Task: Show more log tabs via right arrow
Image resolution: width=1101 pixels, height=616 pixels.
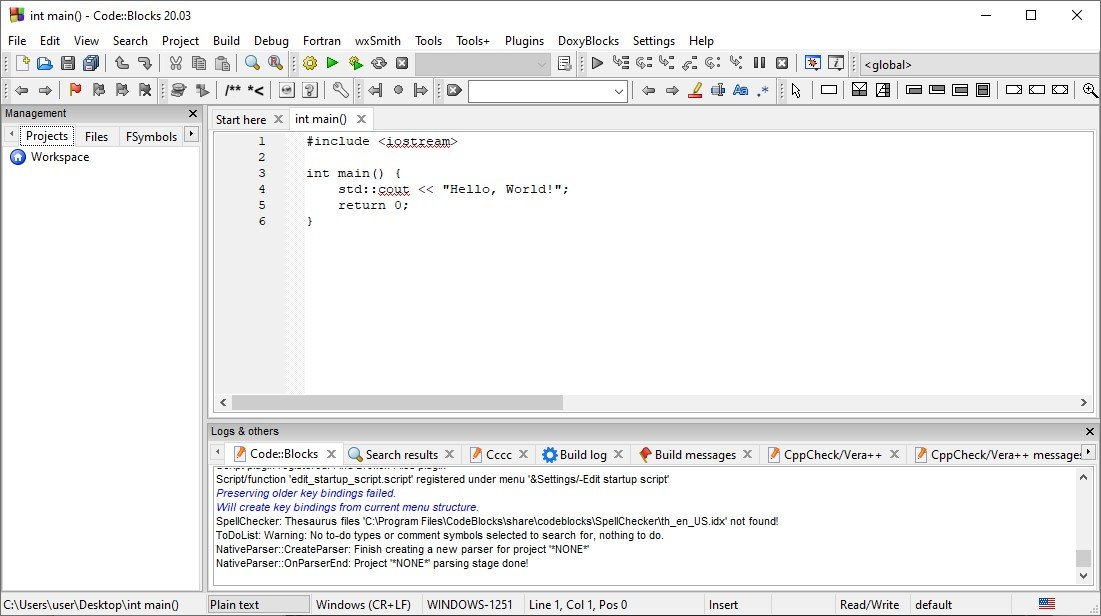Action: (x=1088, y=452)
